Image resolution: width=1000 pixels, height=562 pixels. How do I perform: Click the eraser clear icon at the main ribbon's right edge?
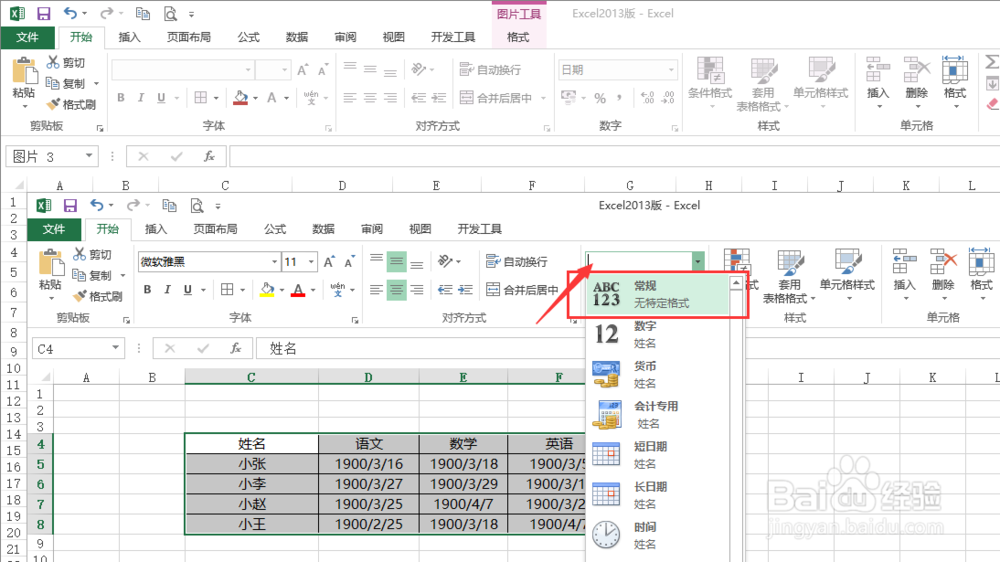(x=992, y=104)
